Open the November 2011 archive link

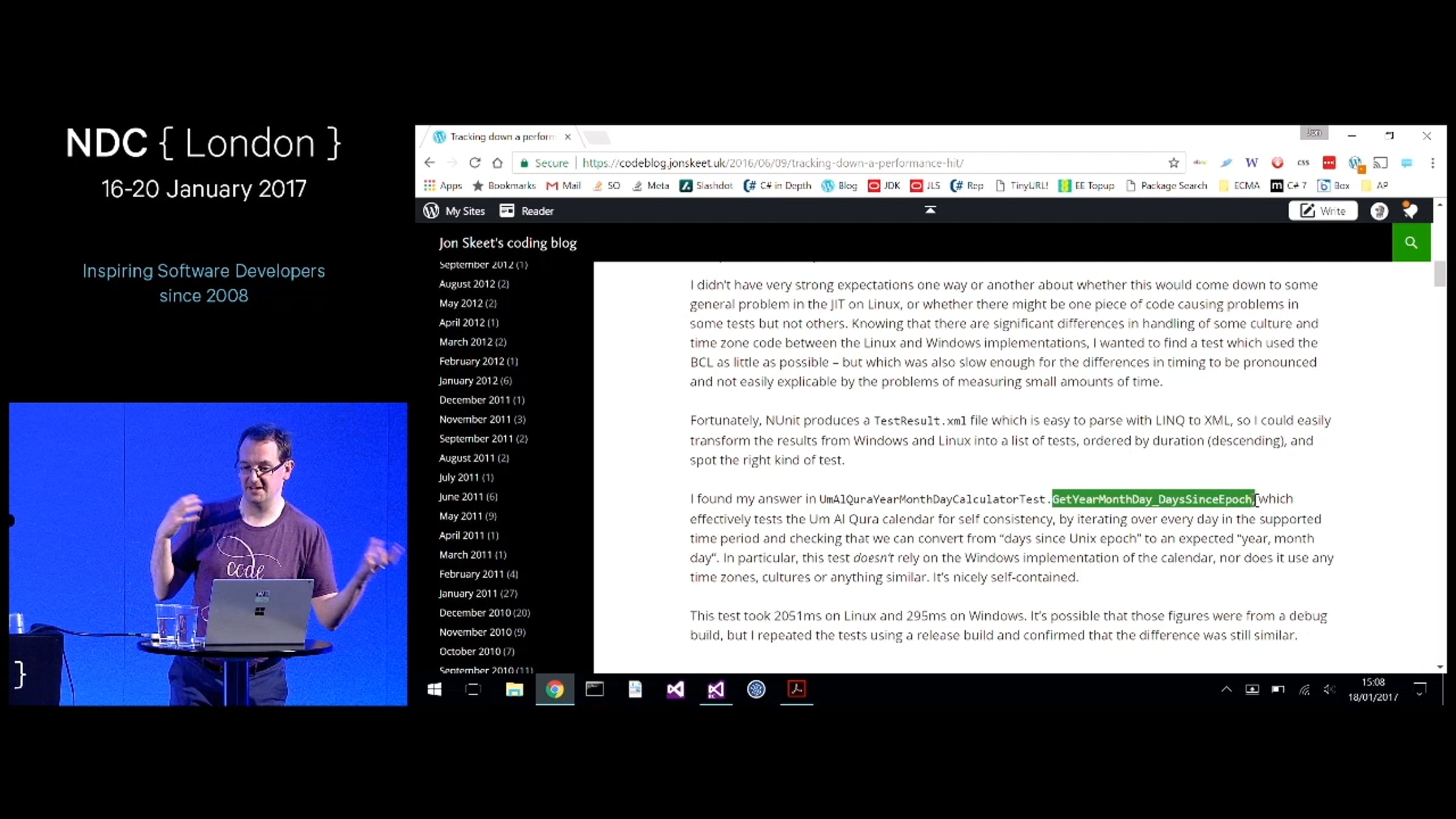[482, 419]
